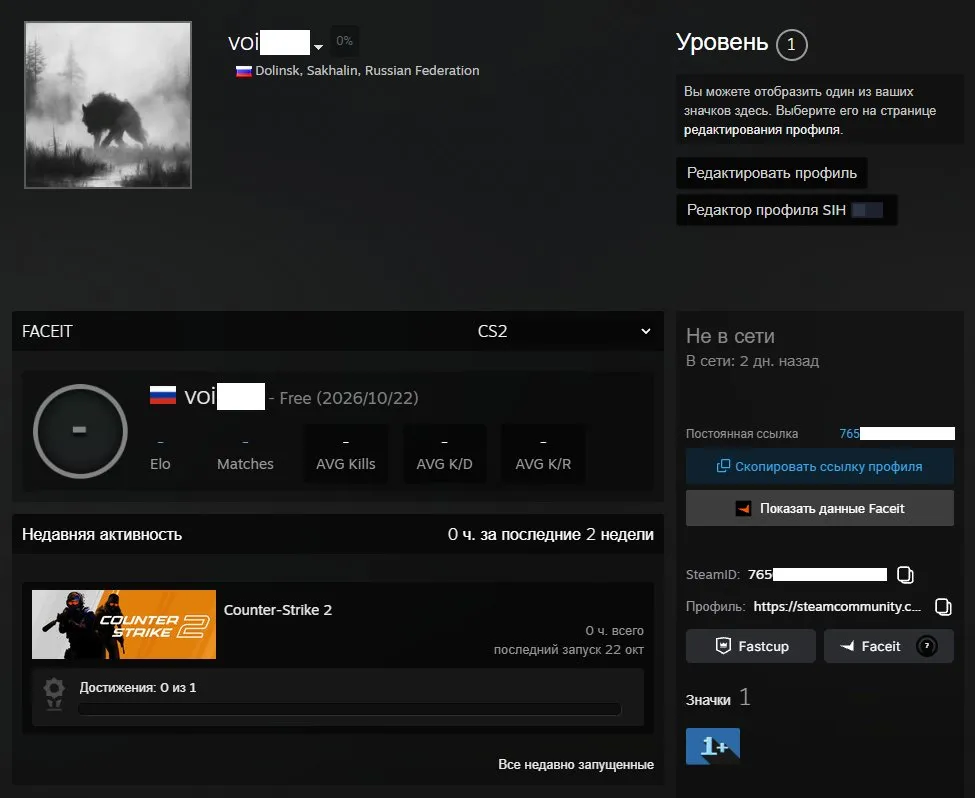975x798 pixels.
Task: Open the Counter-Strike 2 banner image
Action: point(124,624)
